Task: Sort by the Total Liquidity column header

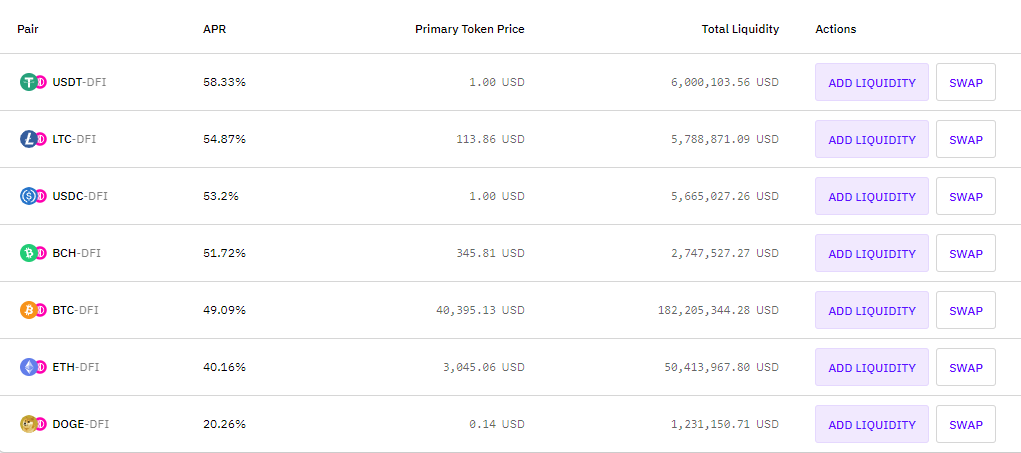Action: coord(740,29)
